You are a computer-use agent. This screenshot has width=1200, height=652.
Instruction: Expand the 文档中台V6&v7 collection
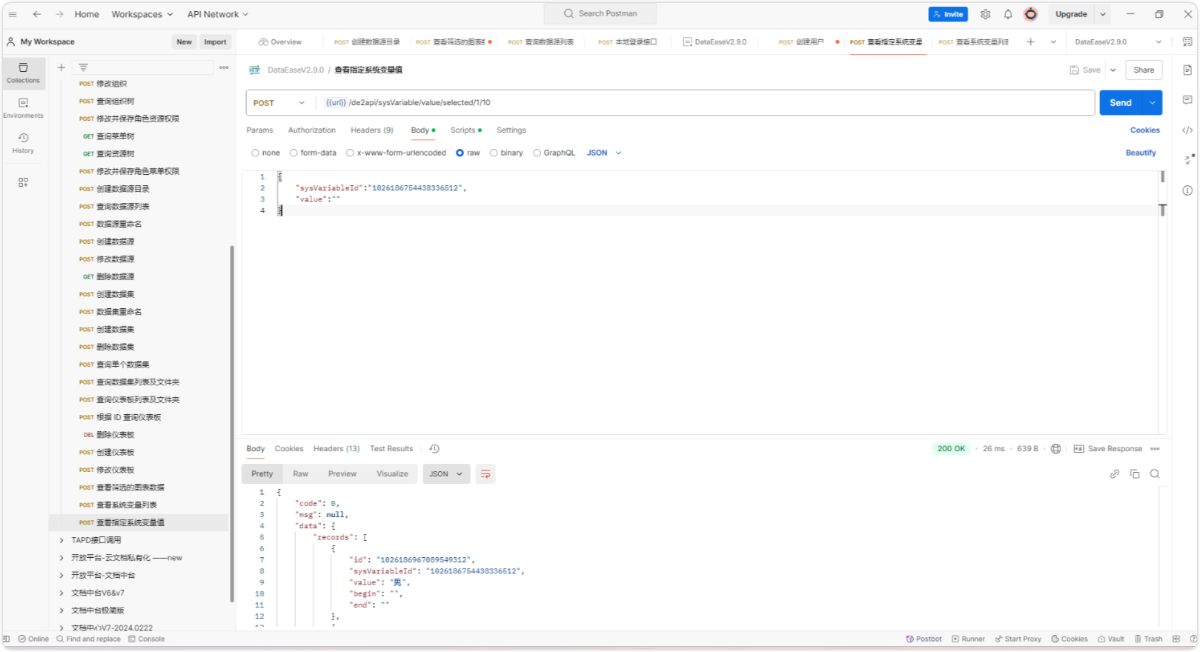pos(62,593)
